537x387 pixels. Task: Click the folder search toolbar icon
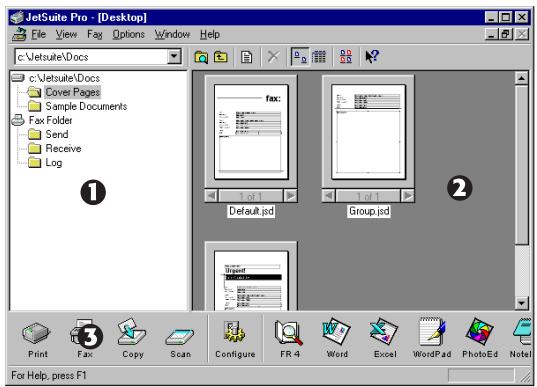click(201, 57)
